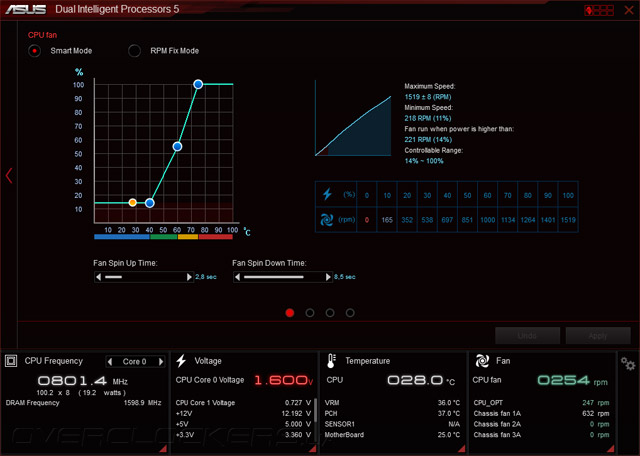Click the green temperature range color bar
Viewport: 640px width, 456px height.
click(x=164, y=237)
